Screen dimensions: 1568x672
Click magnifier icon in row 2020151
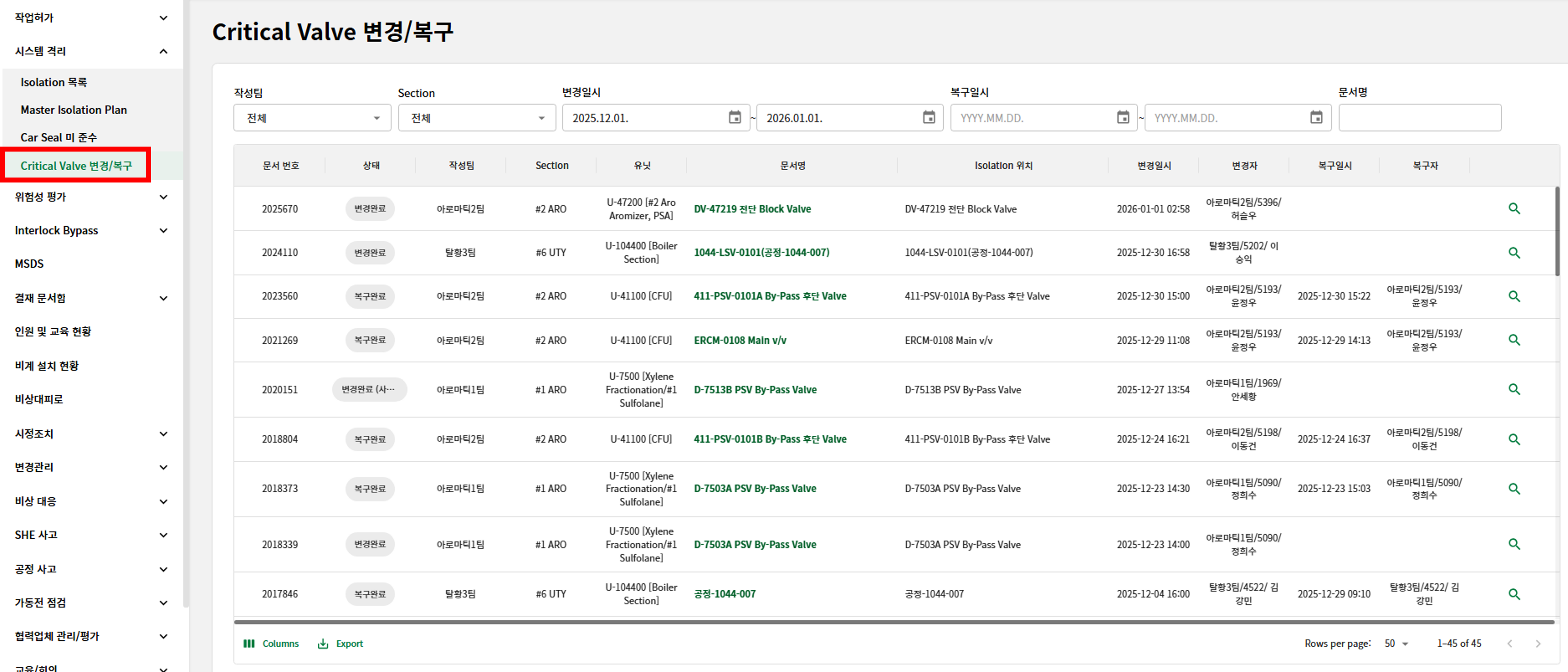tap(1514, 390)
